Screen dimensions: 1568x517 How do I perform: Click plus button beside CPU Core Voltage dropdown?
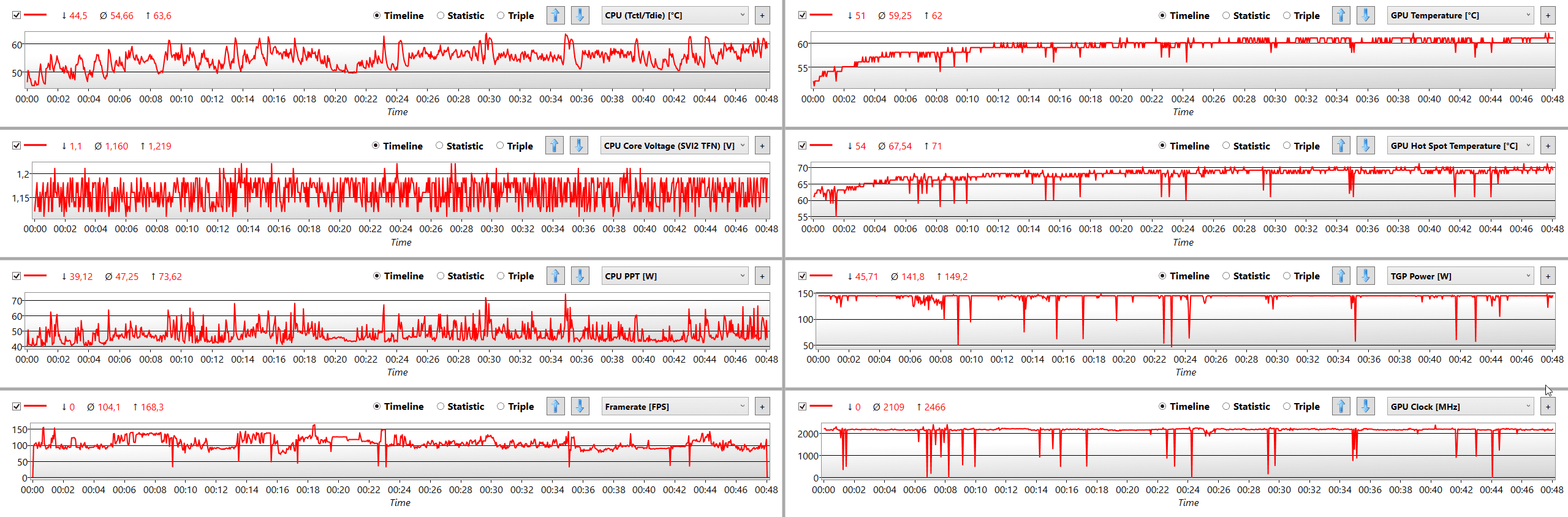coord(762,146)
